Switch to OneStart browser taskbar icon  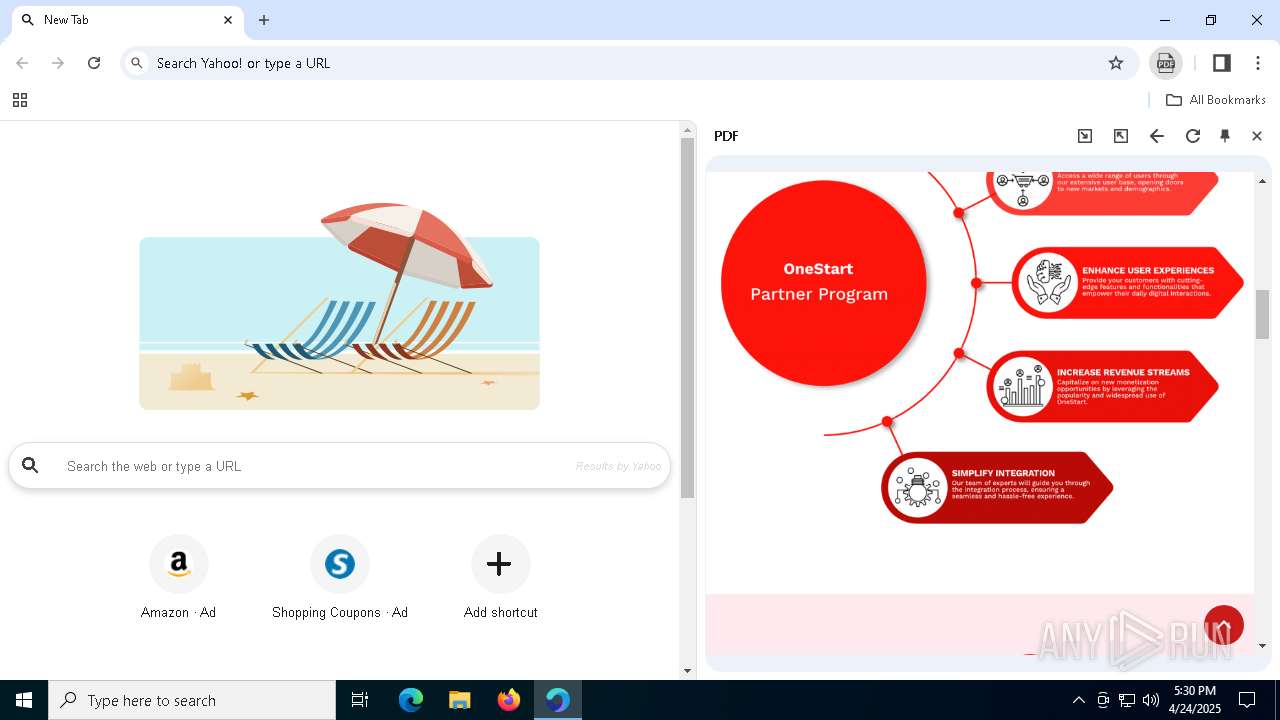(x=558, y=700)
